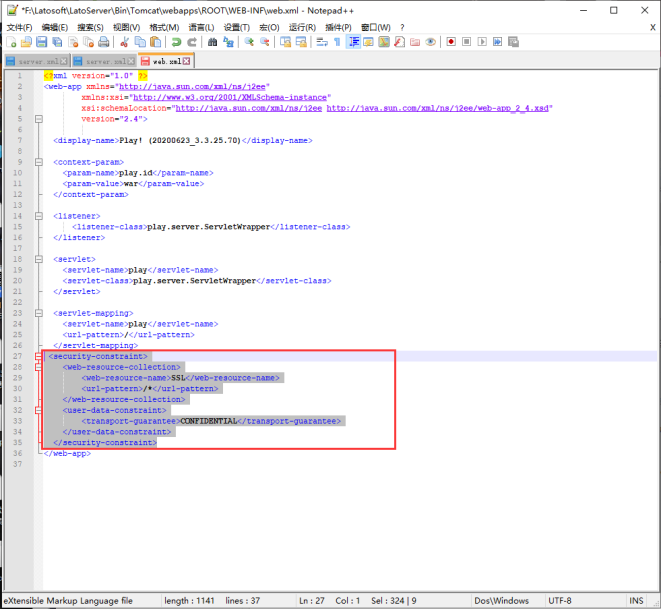The height and width of the screenshot is (609, 662).
Task: Close all documents via toolbar
Action: point(88,42)
